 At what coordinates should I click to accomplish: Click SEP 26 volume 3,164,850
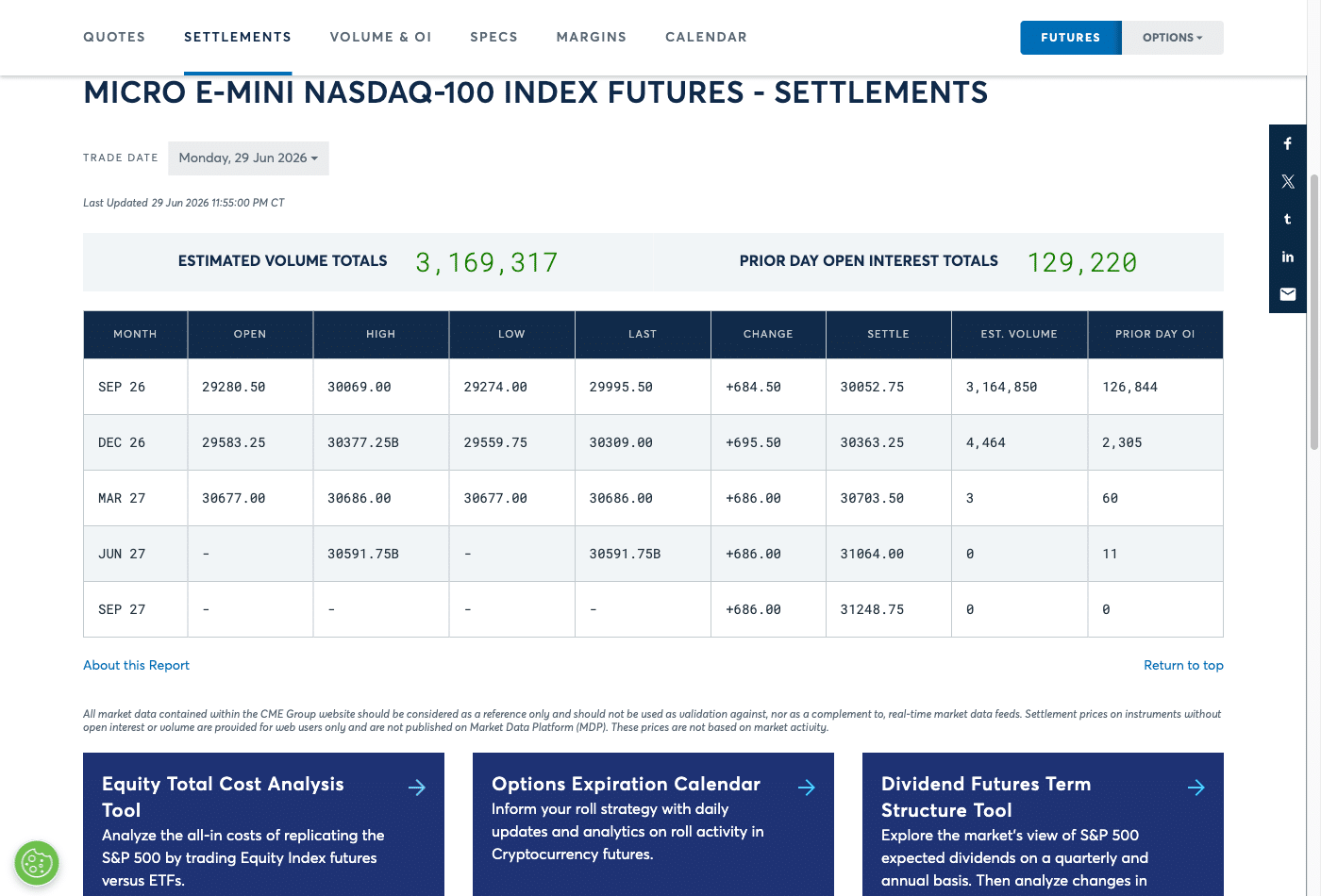[1001, 387]
